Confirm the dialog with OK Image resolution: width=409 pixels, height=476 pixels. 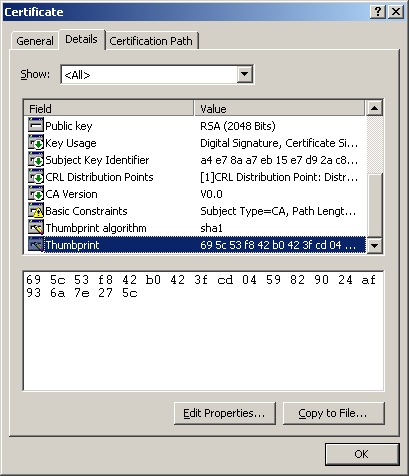coord(362,454)
